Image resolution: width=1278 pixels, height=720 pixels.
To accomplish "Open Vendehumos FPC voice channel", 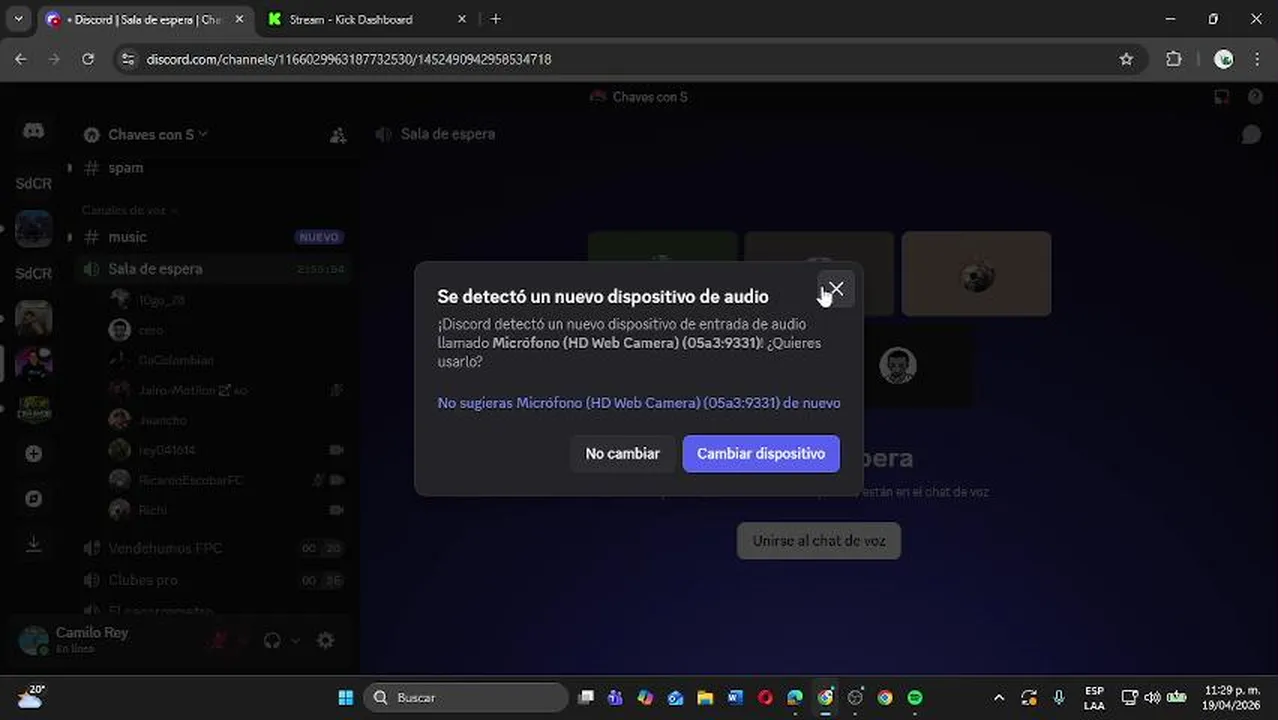I will tap(213, 548).
